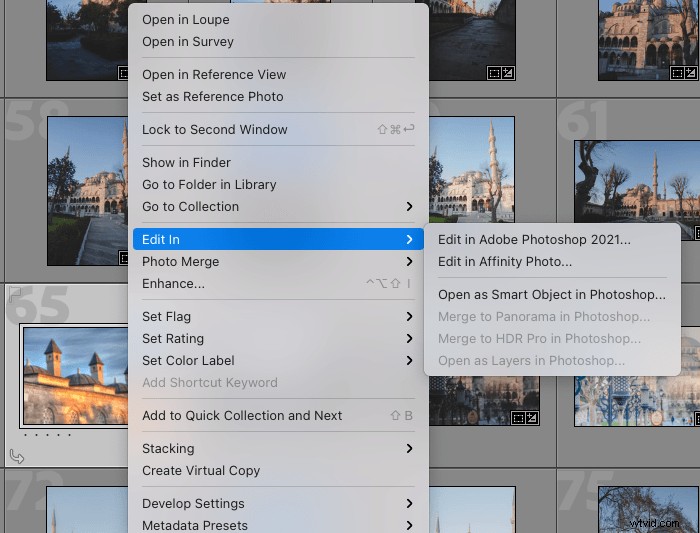Select Add to Quick Collection and Next
700x533 pixels.
click(278, 416)
